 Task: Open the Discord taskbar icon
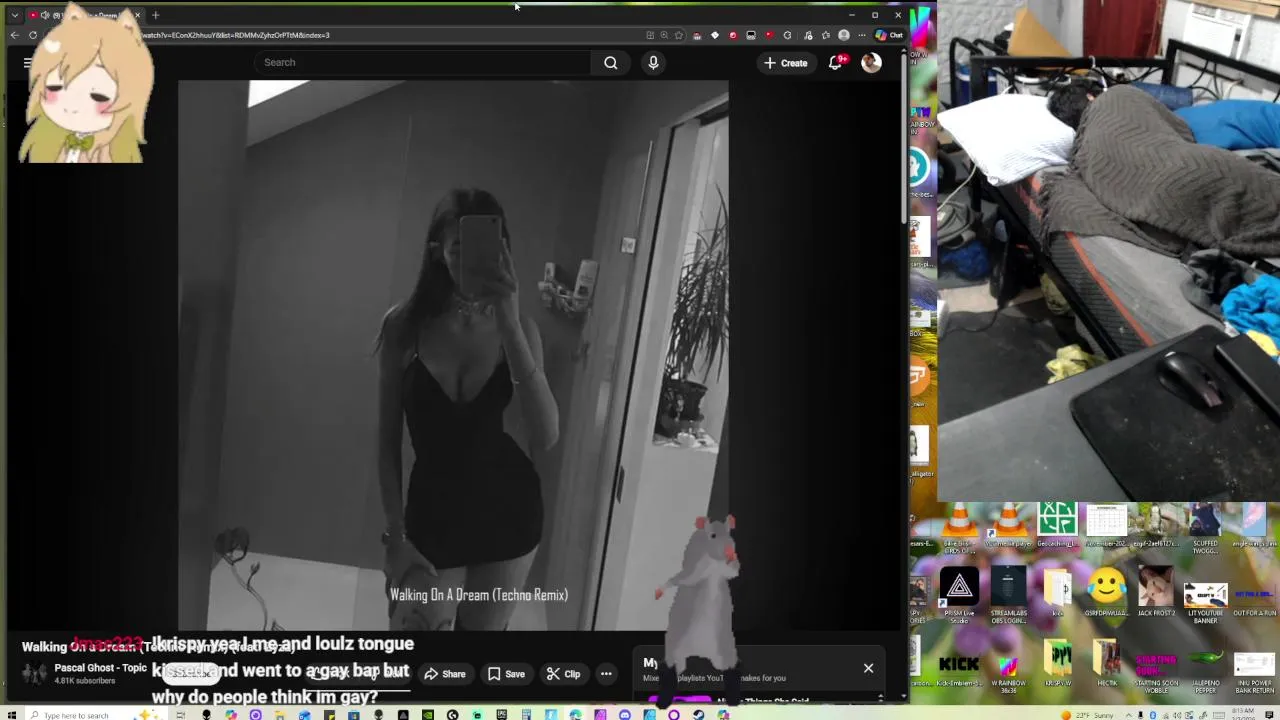tap(624, 715)
